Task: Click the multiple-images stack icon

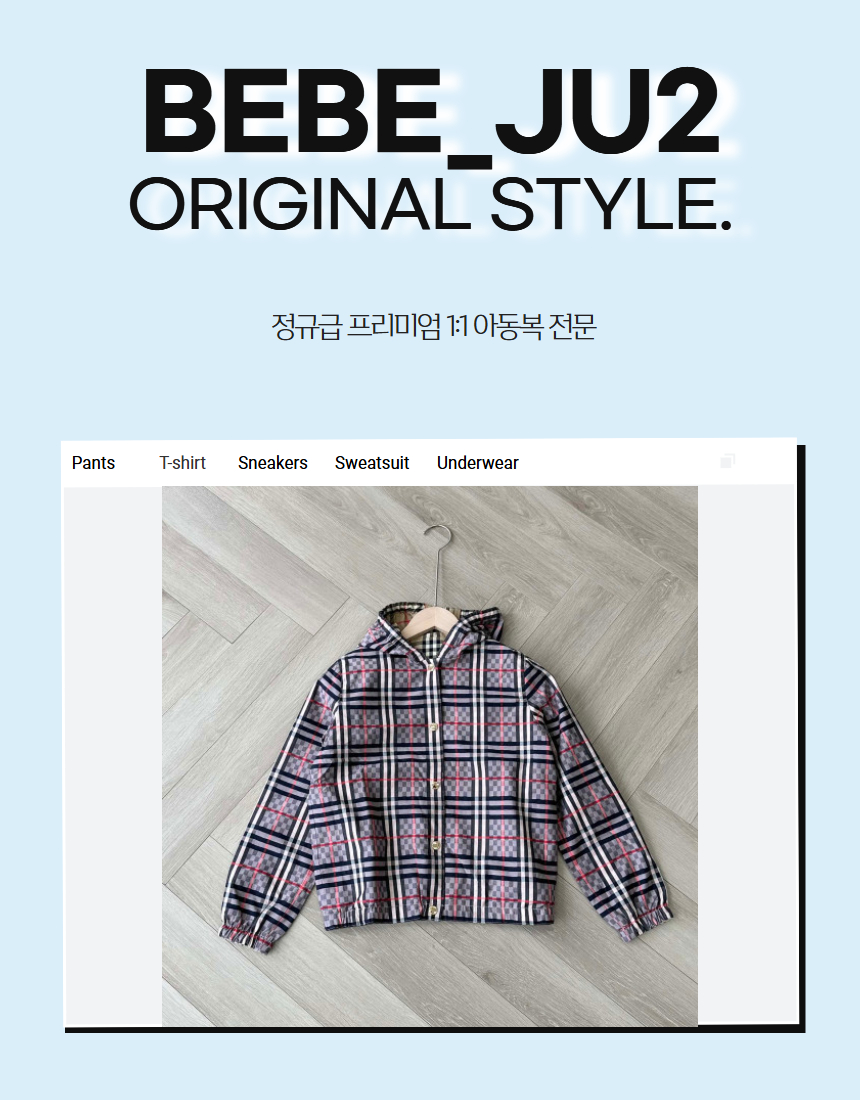Action: pyautogui.click(x=727, y=461)
